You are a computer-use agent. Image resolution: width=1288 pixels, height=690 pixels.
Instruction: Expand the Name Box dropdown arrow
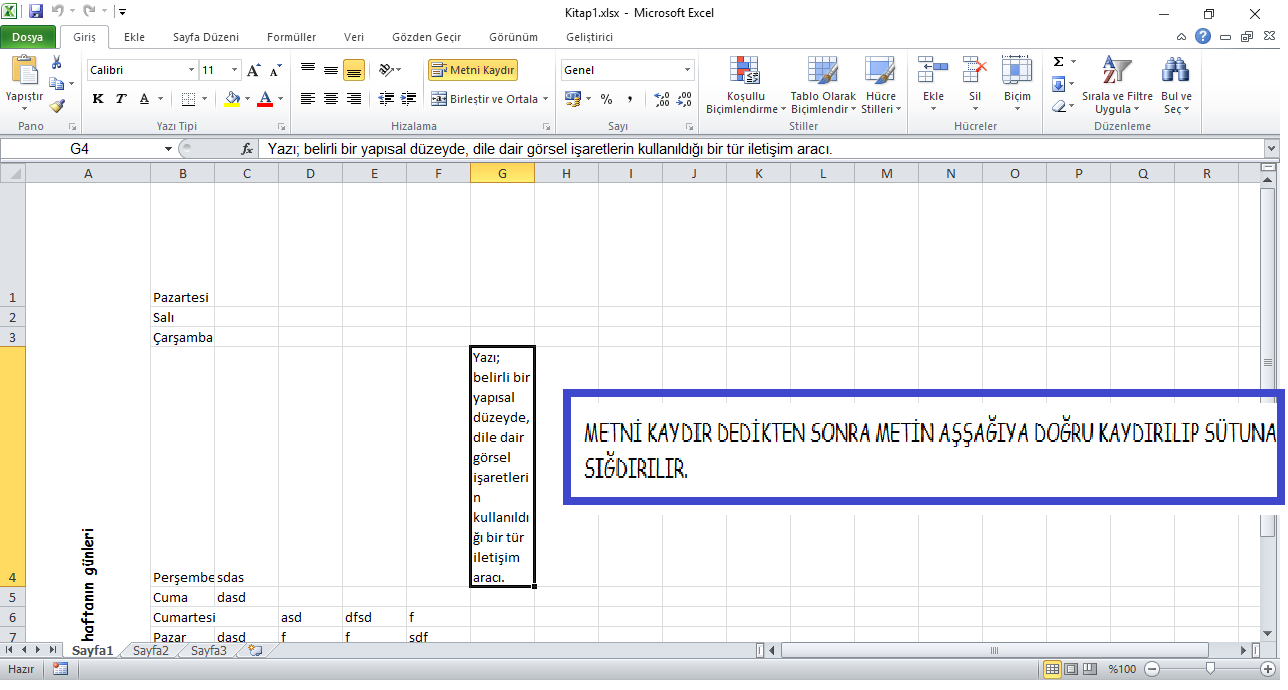pos(168,148)
